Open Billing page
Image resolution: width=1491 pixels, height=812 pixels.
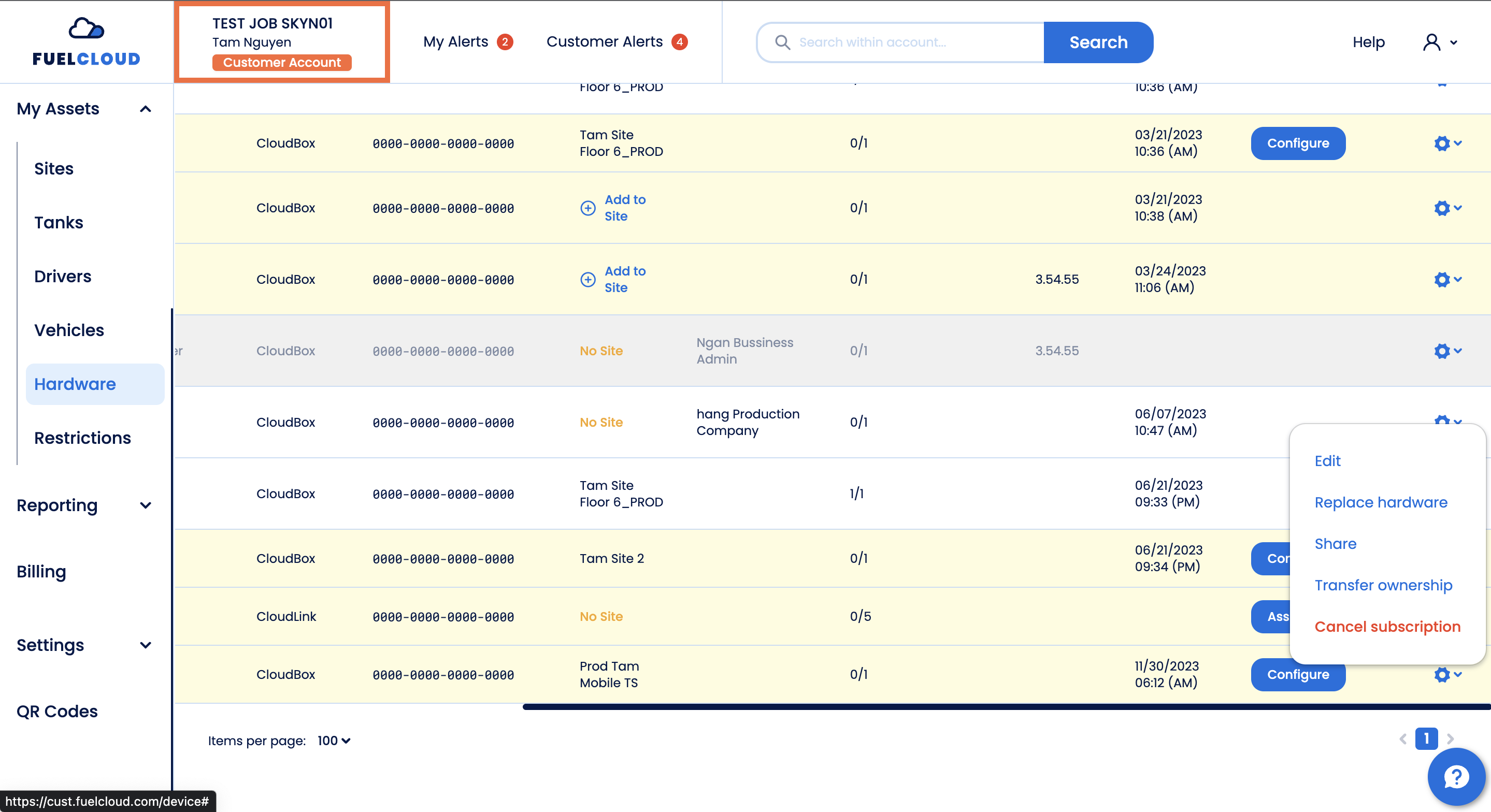point(41,572)
